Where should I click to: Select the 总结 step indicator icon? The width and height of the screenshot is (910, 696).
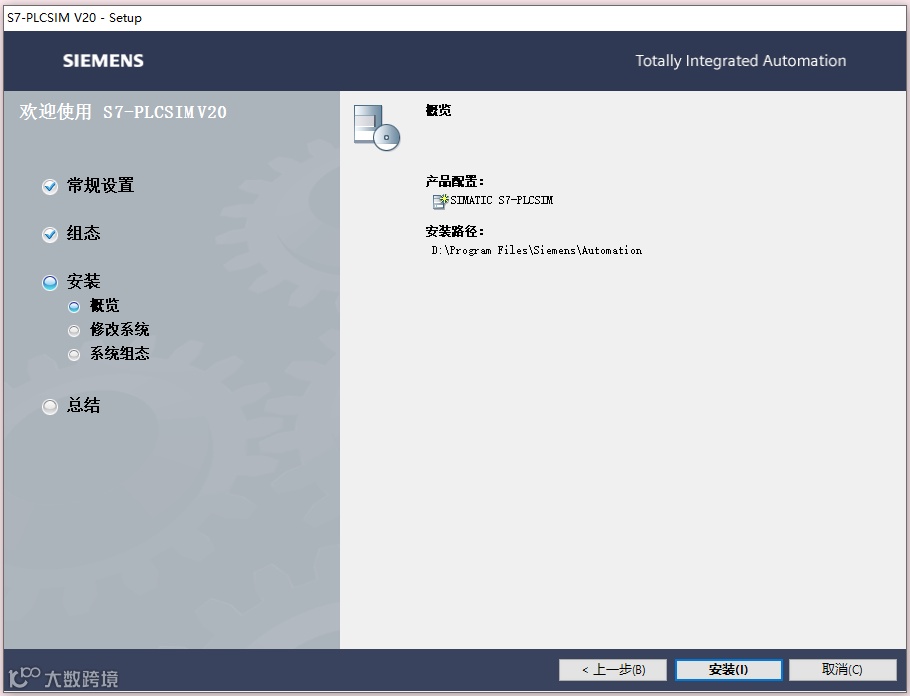pyautogui.click(x=50, y=406)
